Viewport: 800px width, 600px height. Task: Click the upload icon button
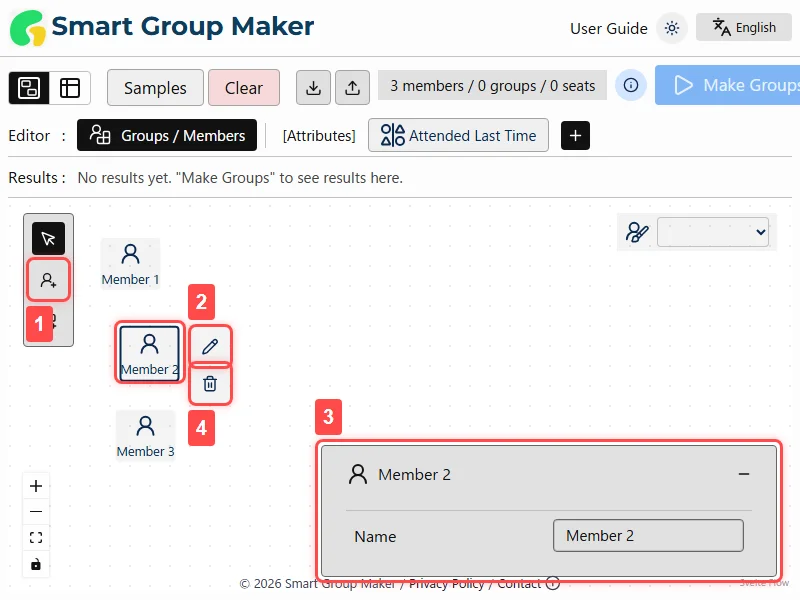click(x=352, y=88)
